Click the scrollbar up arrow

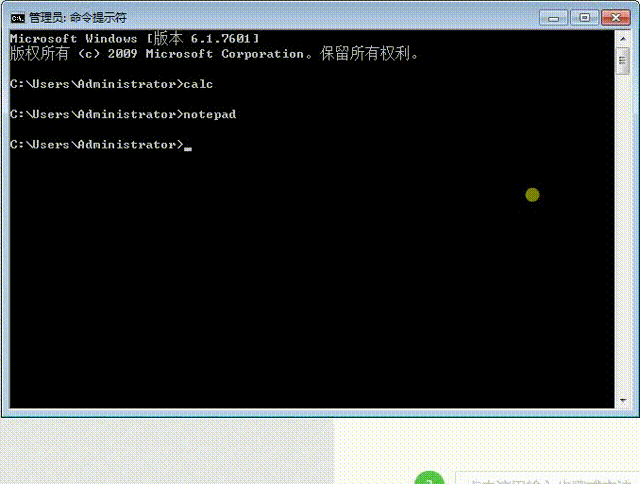pos(623,39)
